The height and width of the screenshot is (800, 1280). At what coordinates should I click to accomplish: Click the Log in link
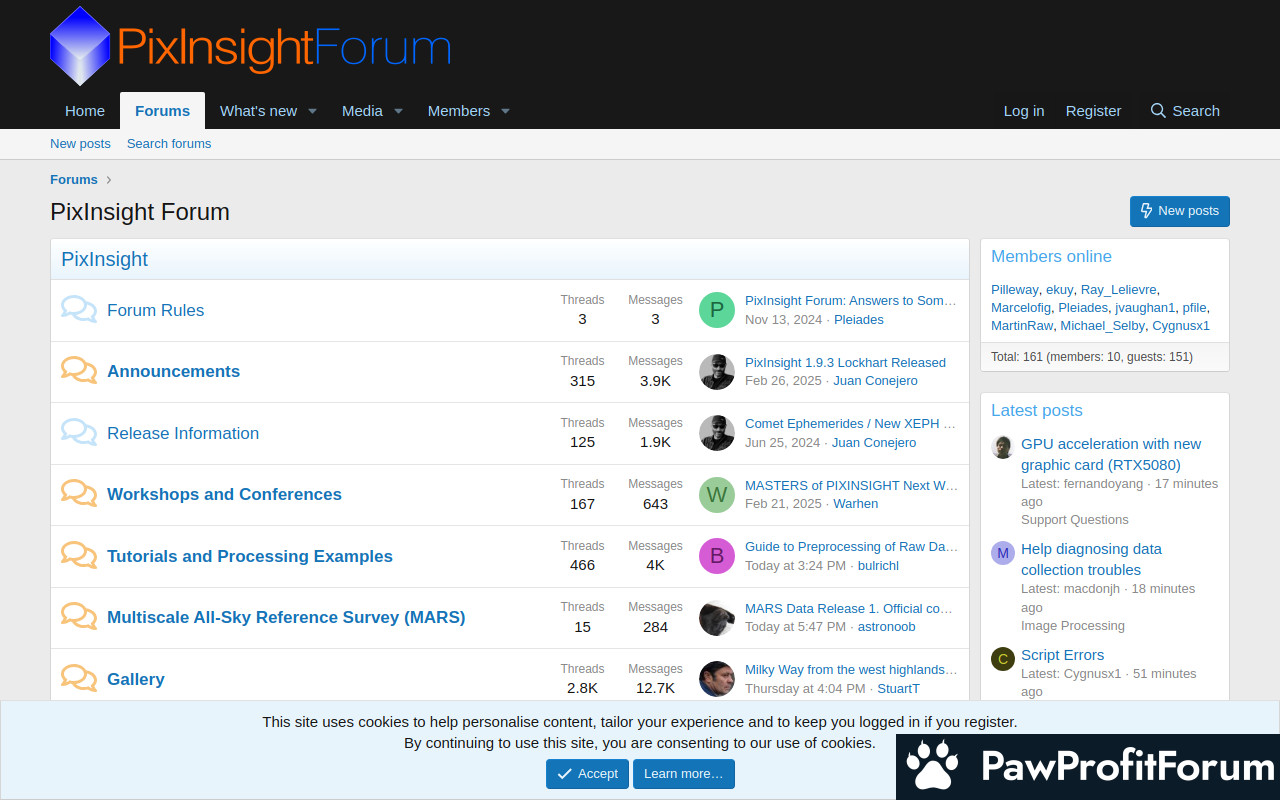coord(1024,111)
